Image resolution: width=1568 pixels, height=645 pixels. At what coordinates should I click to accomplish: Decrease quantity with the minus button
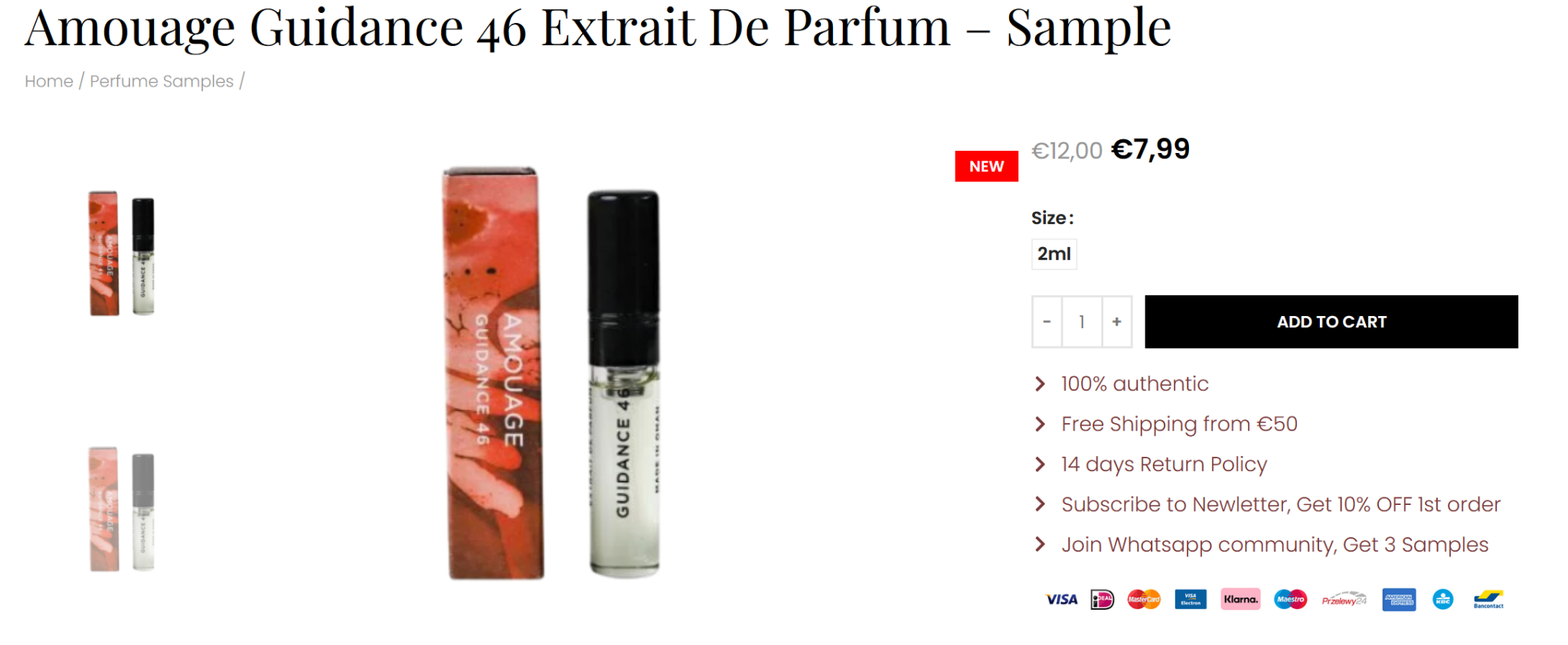pyautogui.click(x=1047, y=322)
